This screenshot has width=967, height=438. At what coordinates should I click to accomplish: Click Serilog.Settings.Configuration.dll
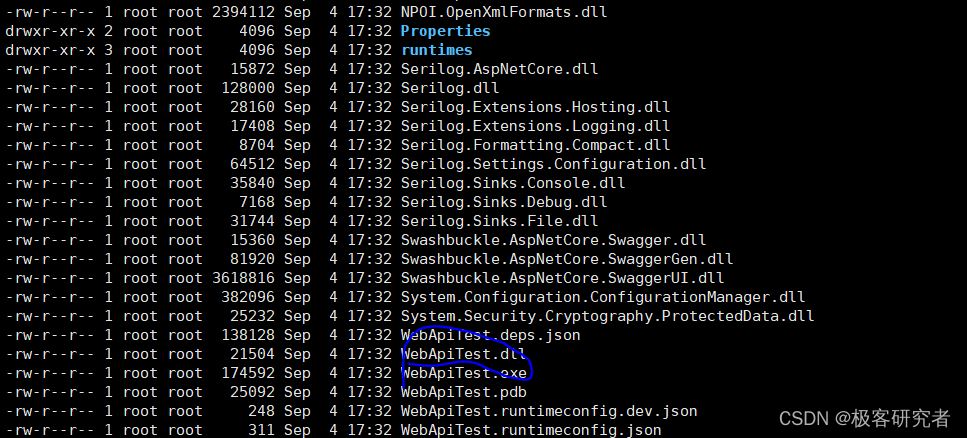(553, 164)
